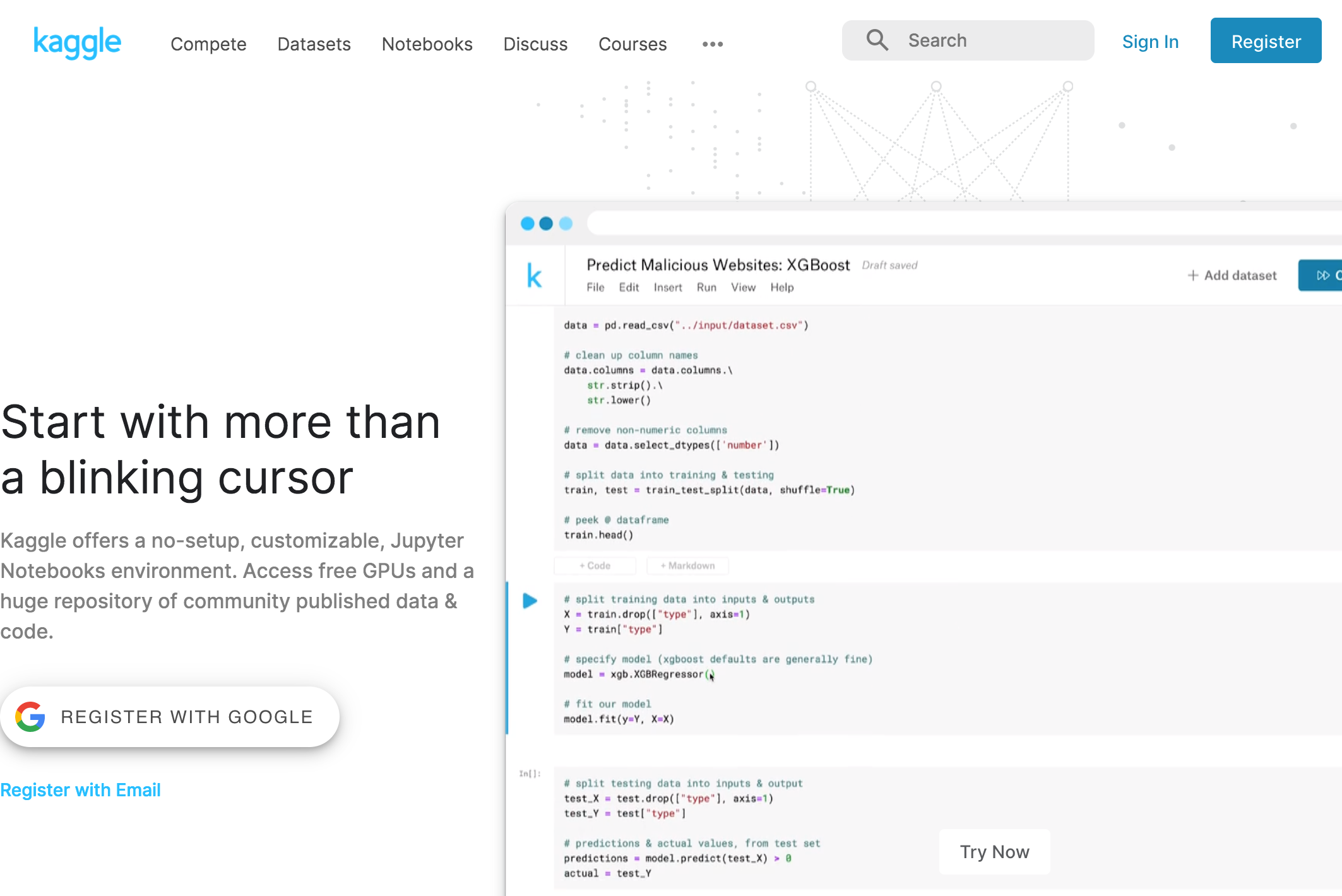The image size is (1342, 896).
Task: Add a new cell with + Code
Action: click(x=594, y=565)
